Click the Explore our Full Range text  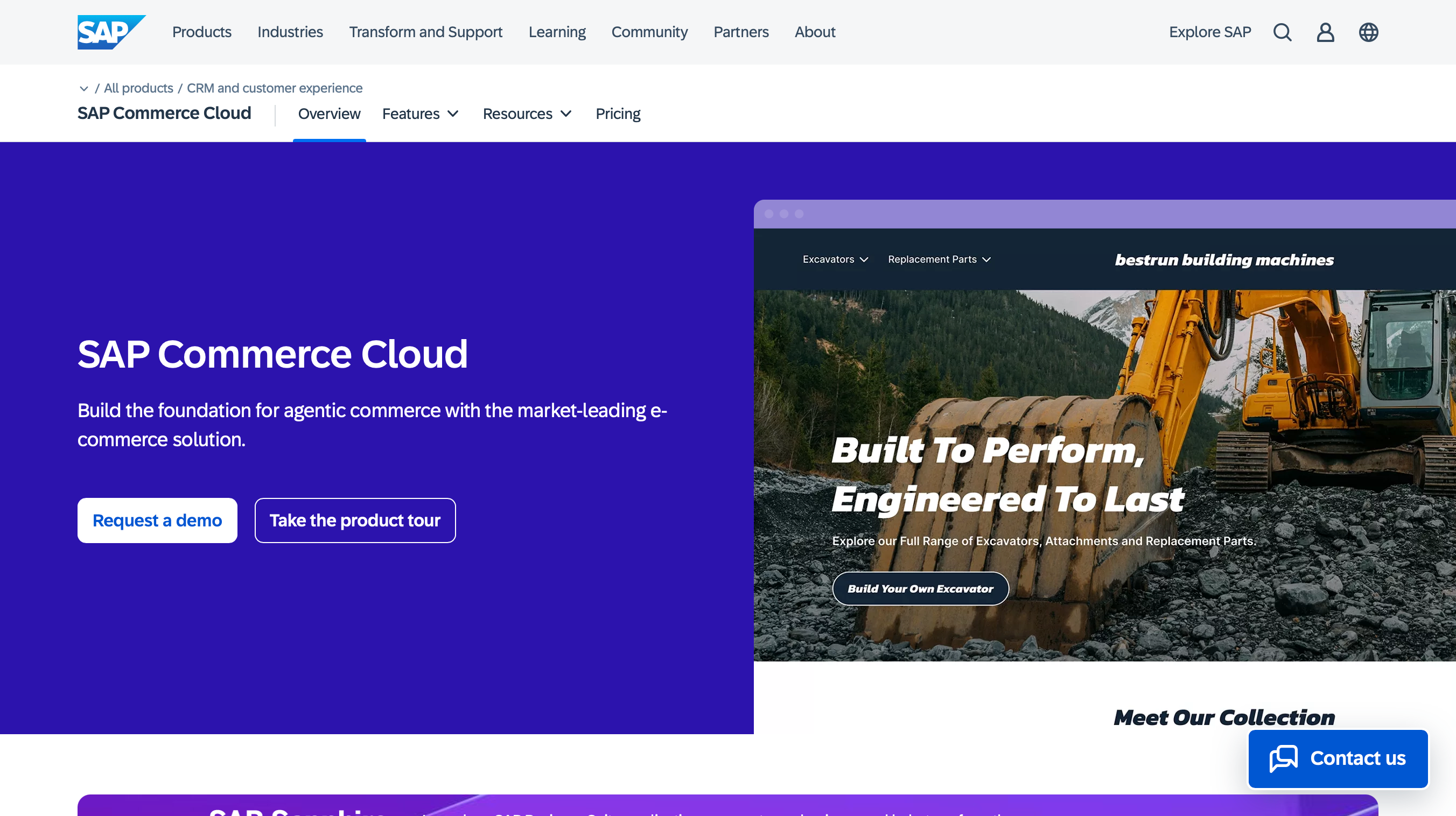1044,541
